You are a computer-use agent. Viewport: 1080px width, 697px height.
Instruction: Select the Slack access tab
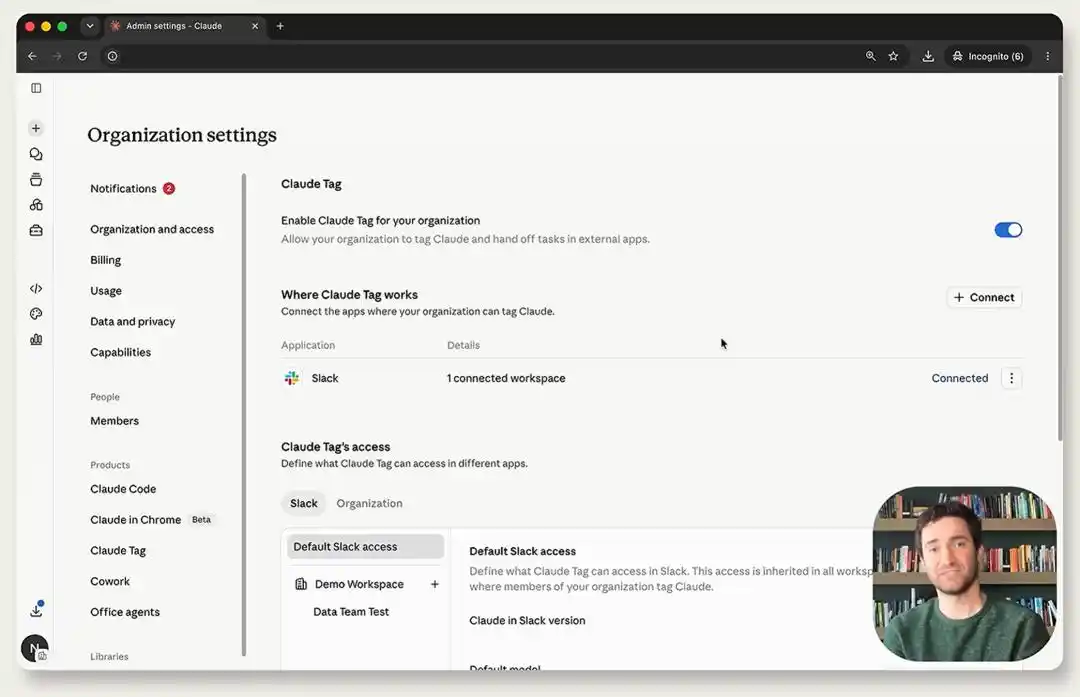[304, 503]
